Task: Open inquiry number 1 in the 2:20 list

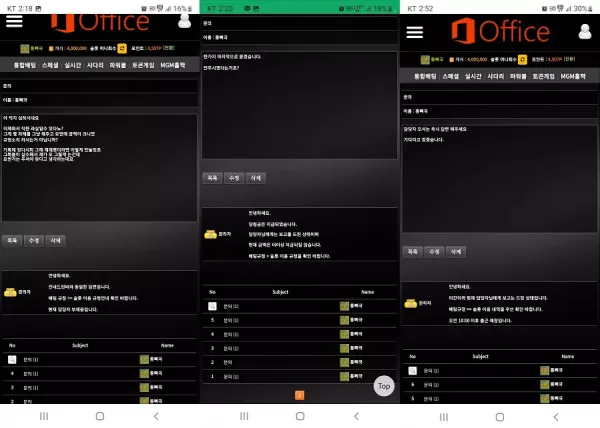Action: pyautogui.click(x=300, y=376)
